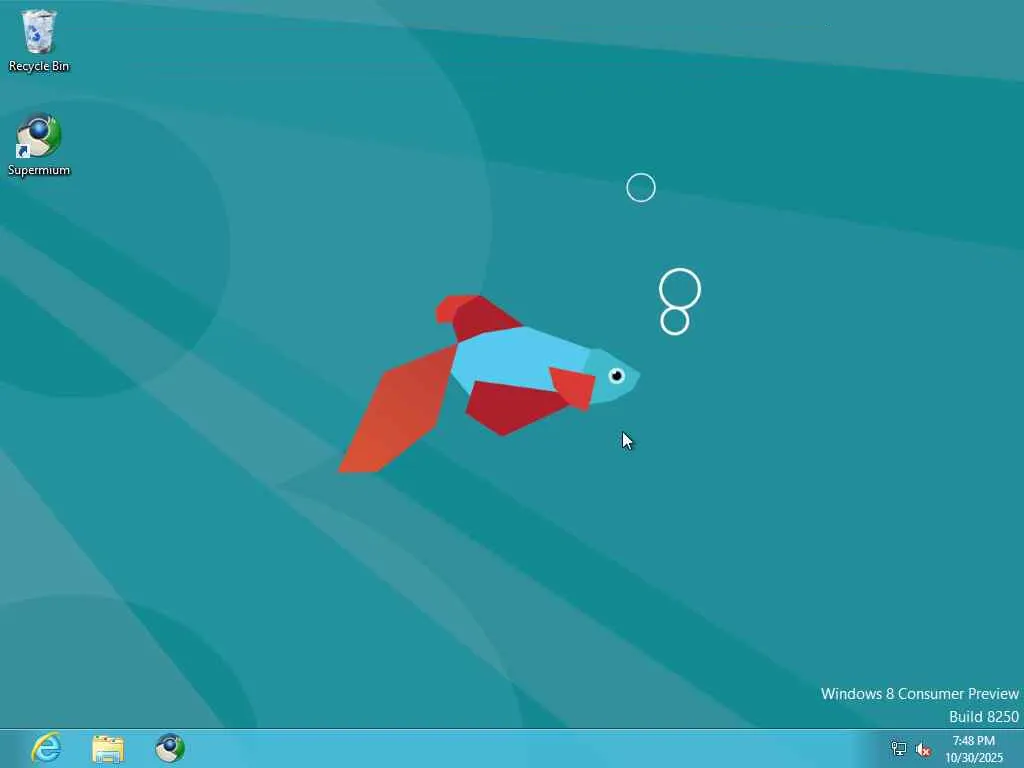Open the clock showing 7:48 PM

point(974,749)
